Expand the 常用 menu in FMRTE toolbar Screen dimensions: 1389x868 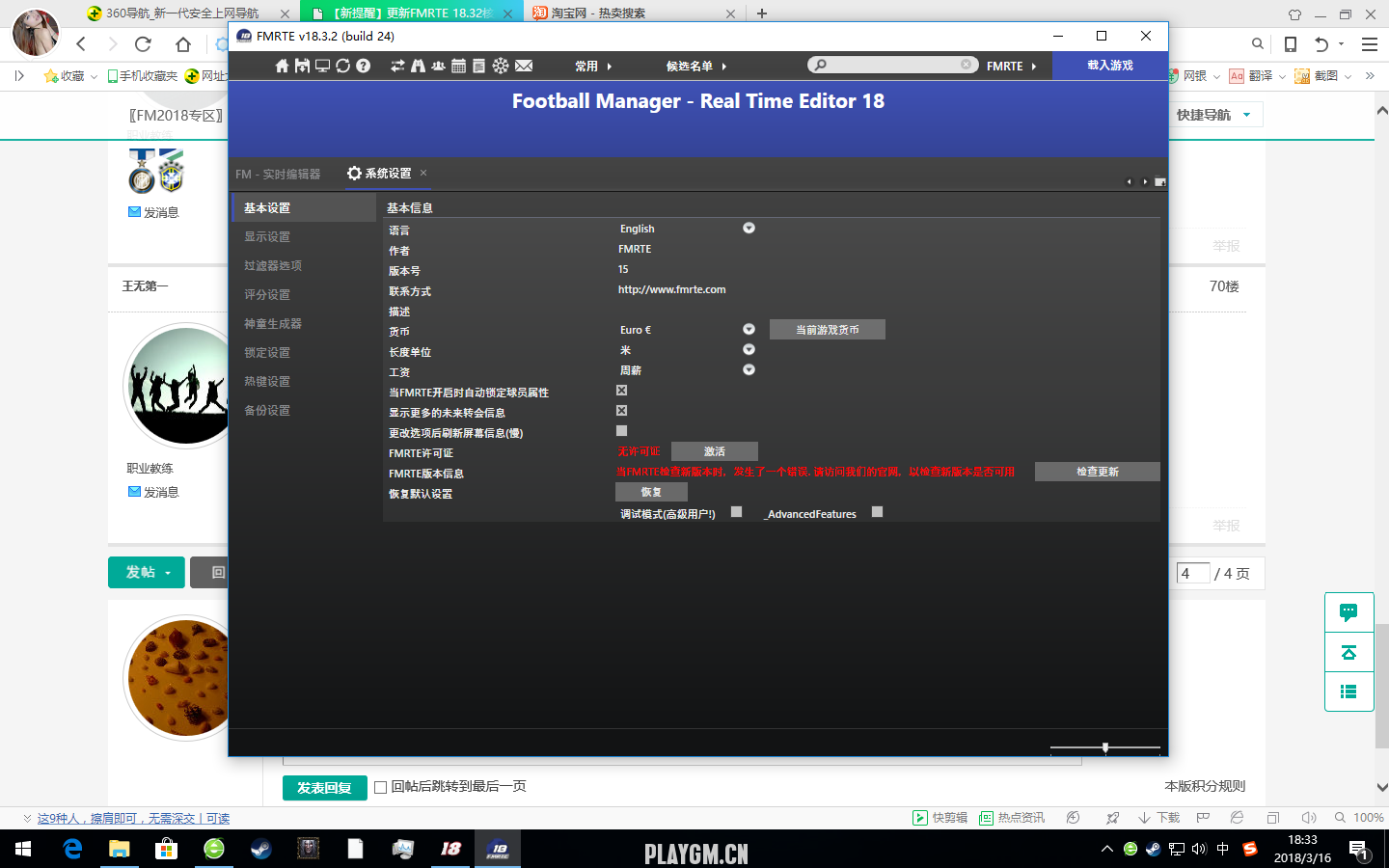[593, 66]
